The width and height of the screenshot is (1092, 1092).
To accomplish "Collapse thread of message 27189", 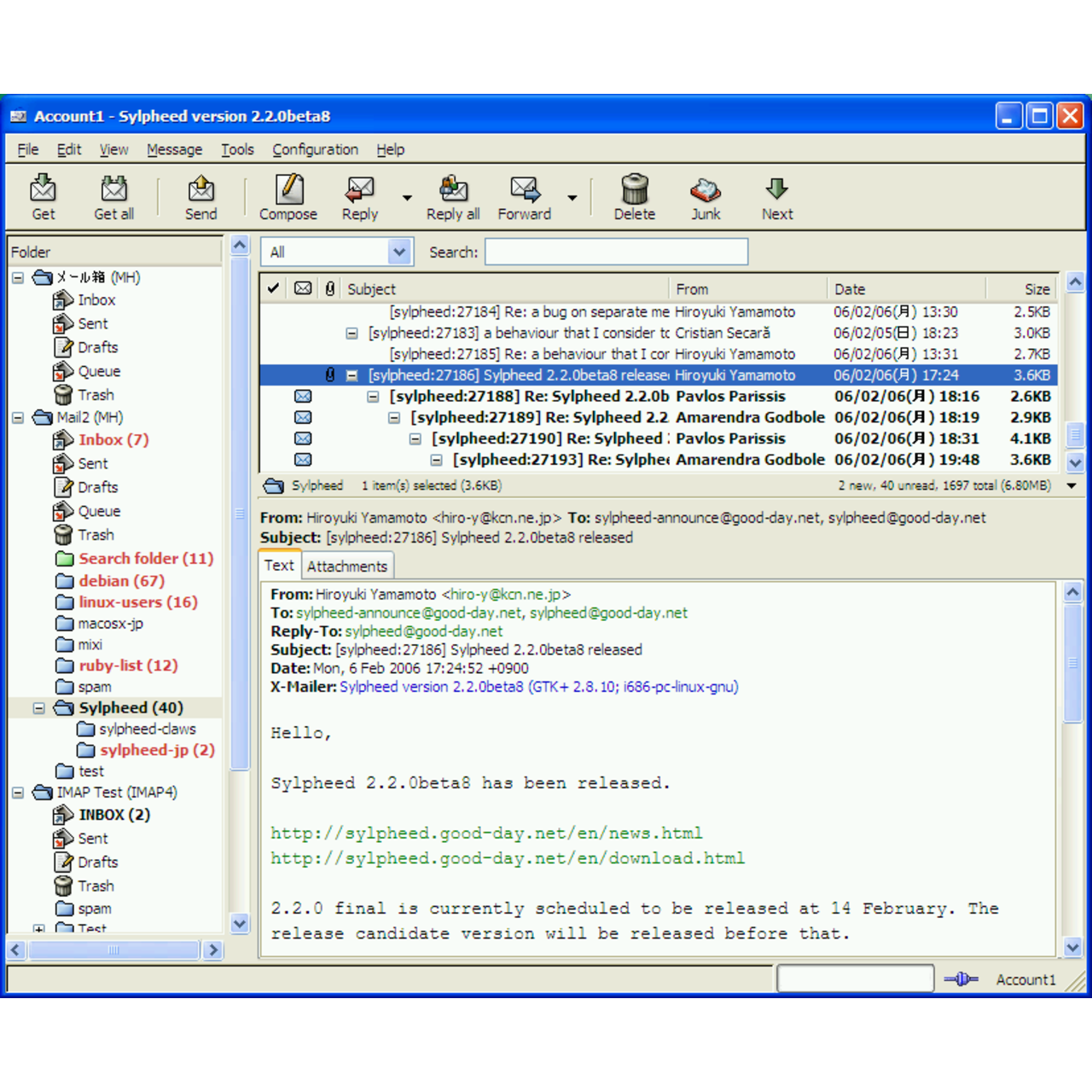I will (x=394, y=417).
